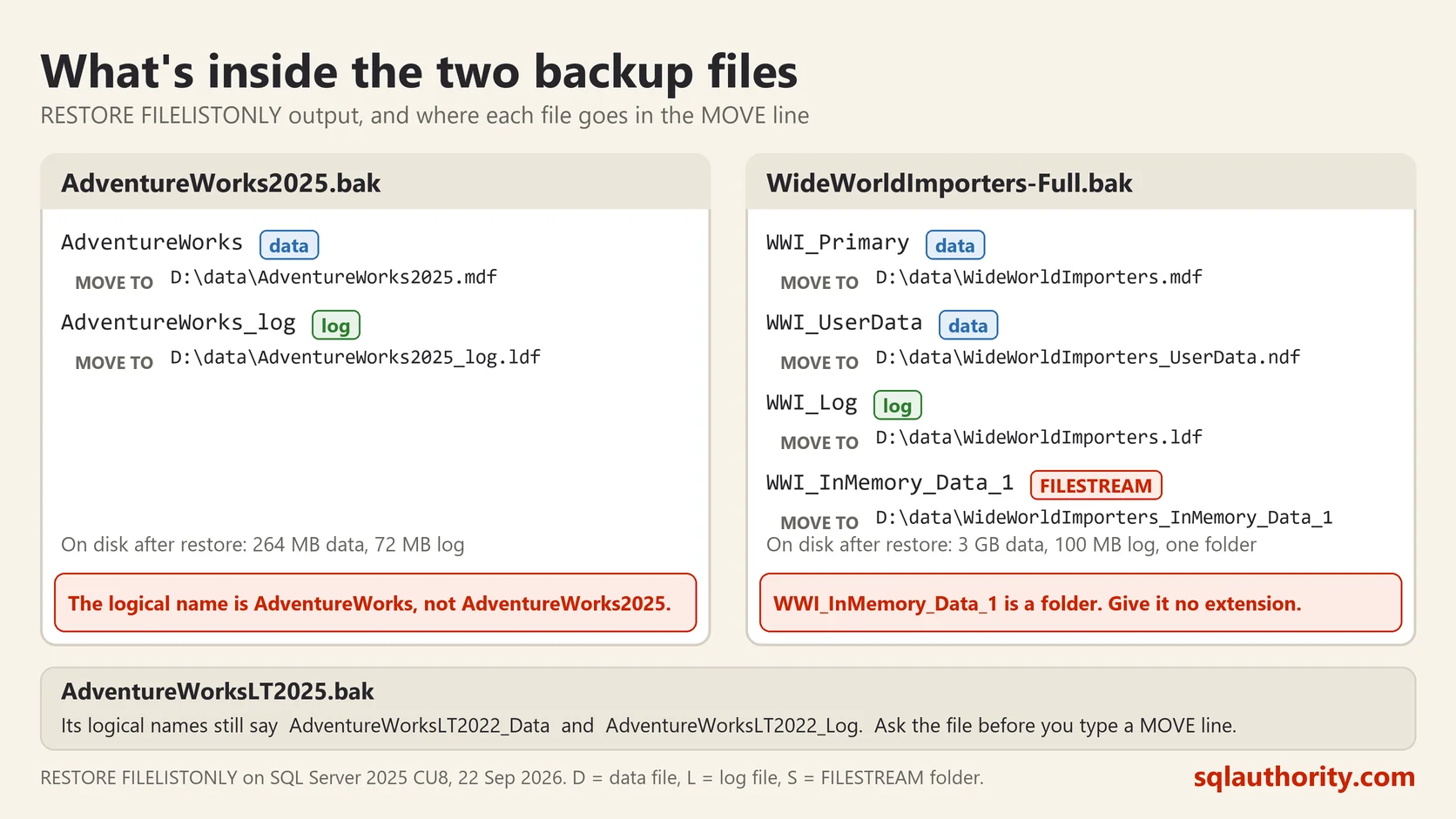Select path D:\data\WideWorldImporters.ldf
Screen dimensions: 1456x819
tap(1039, 438)
